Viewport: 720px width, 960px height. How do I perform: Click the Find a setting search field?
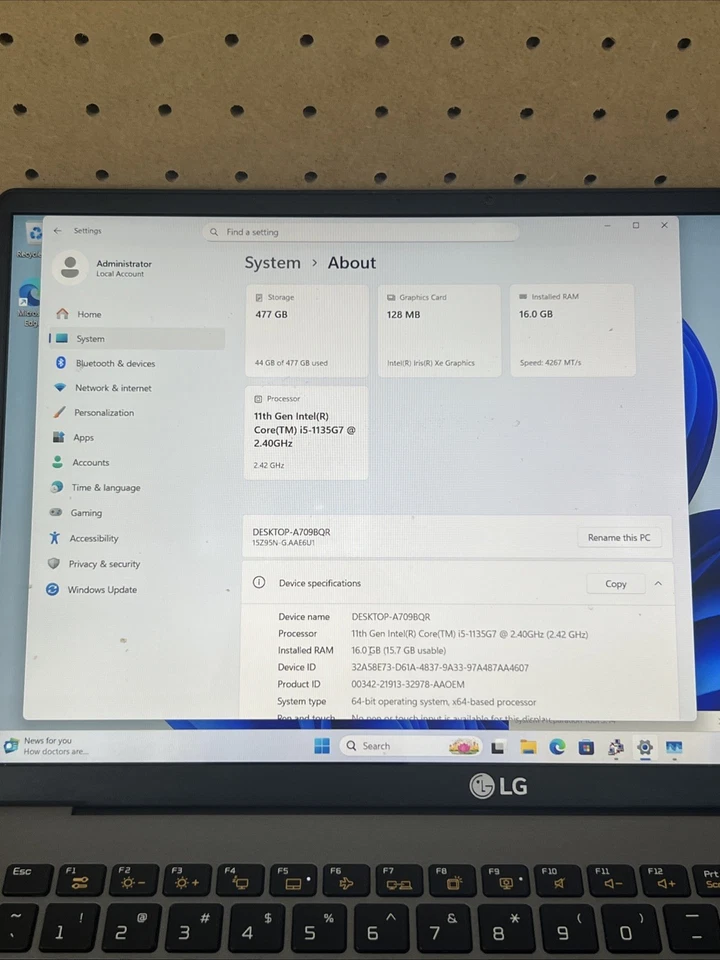pos(361,232)
